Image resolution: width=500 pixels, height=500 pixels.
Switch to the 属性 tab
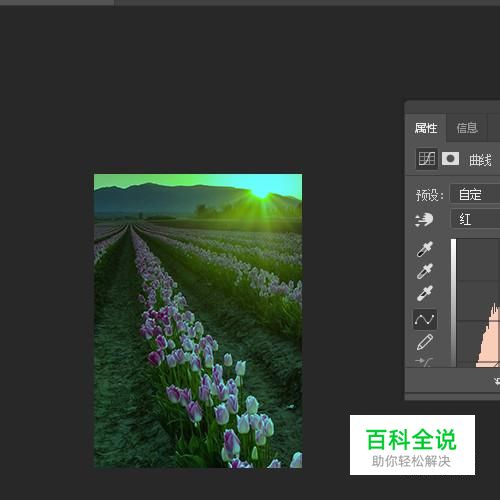pos(426,128)
